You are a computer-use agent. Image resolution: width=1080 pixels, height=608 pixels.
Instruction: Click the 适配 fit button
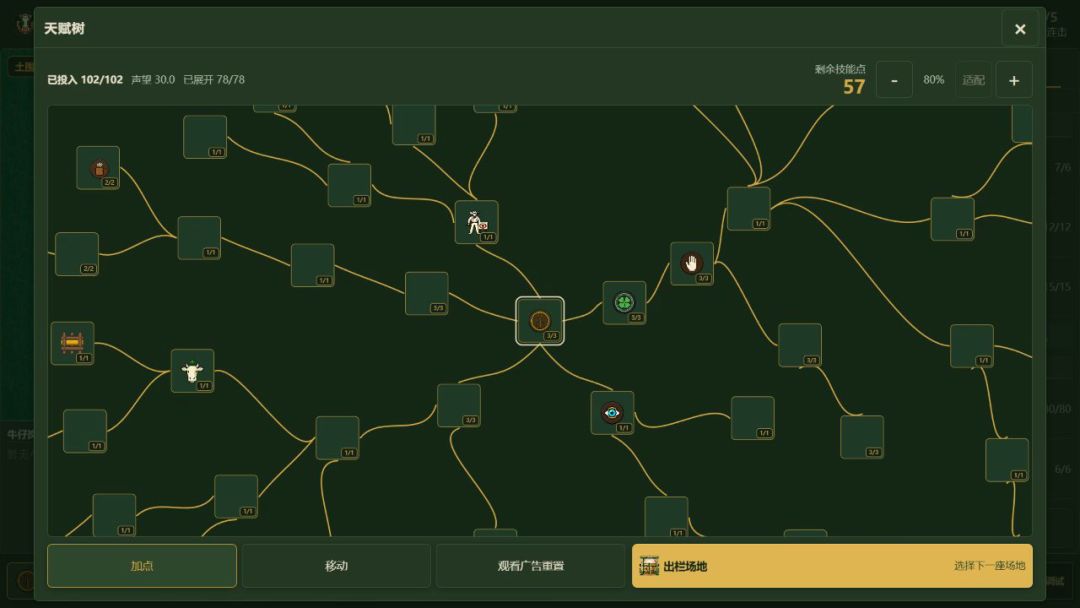973,80
